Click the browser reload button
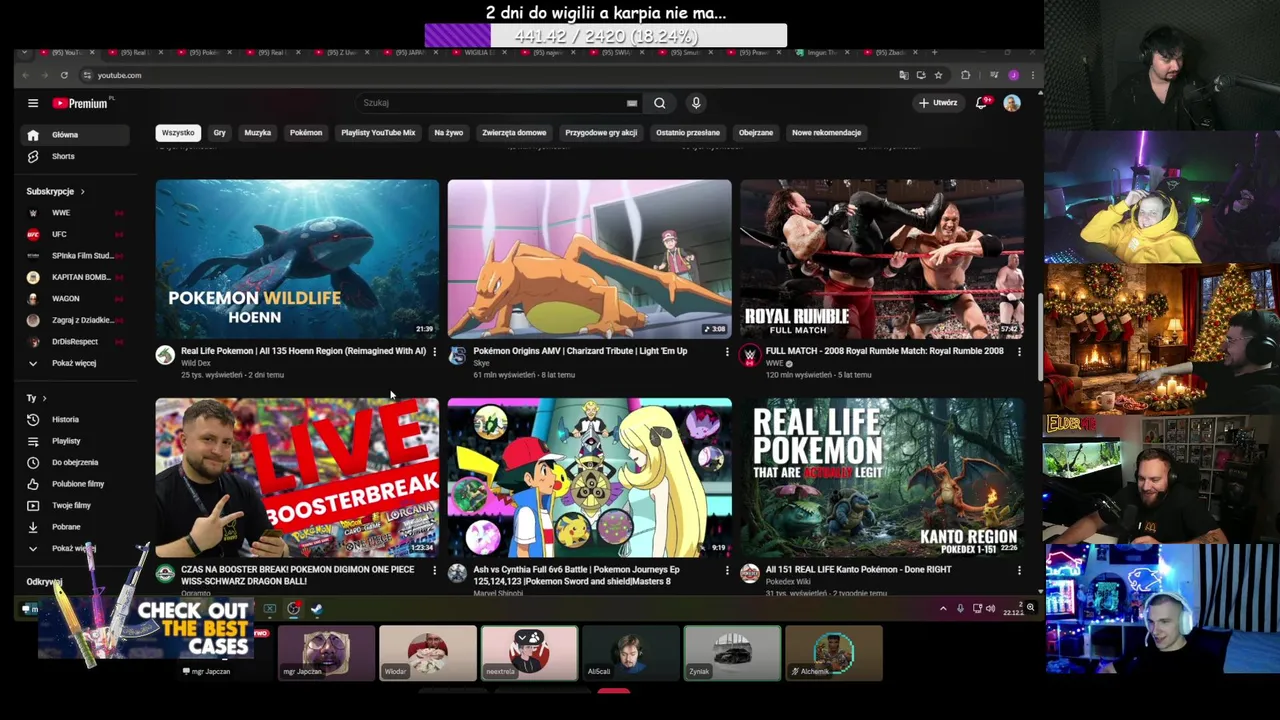This screenshot has width=1280, height=720. 64,75
